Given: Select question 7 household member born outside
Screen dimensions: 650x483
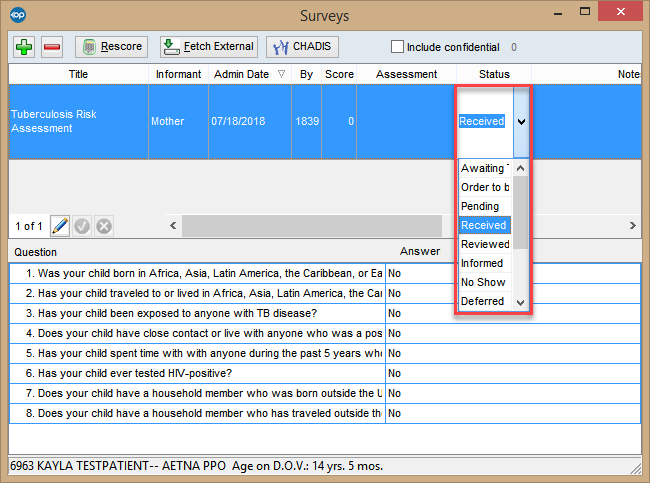Looking at the screenshot, I should (197, 393).
